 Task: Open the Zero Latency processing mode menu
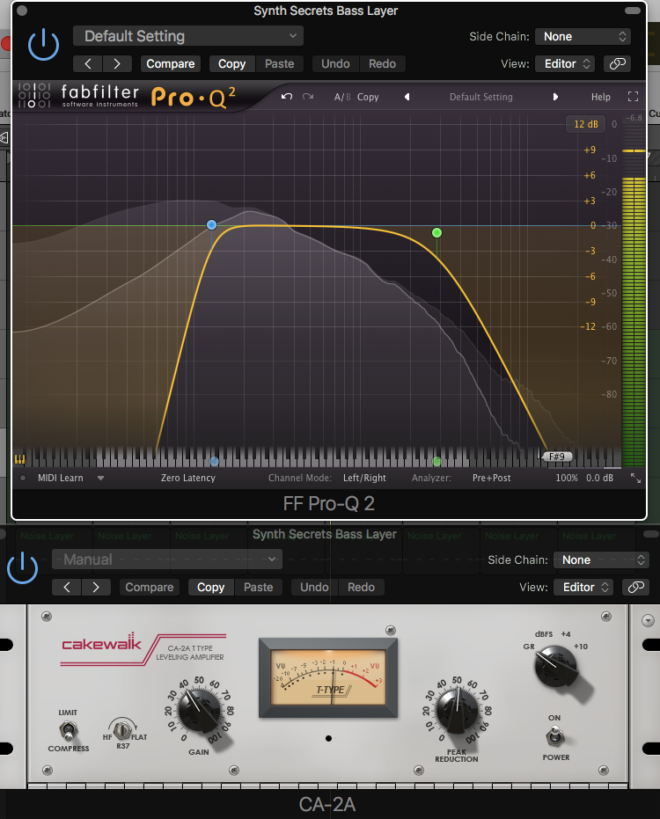click(188, 478)
